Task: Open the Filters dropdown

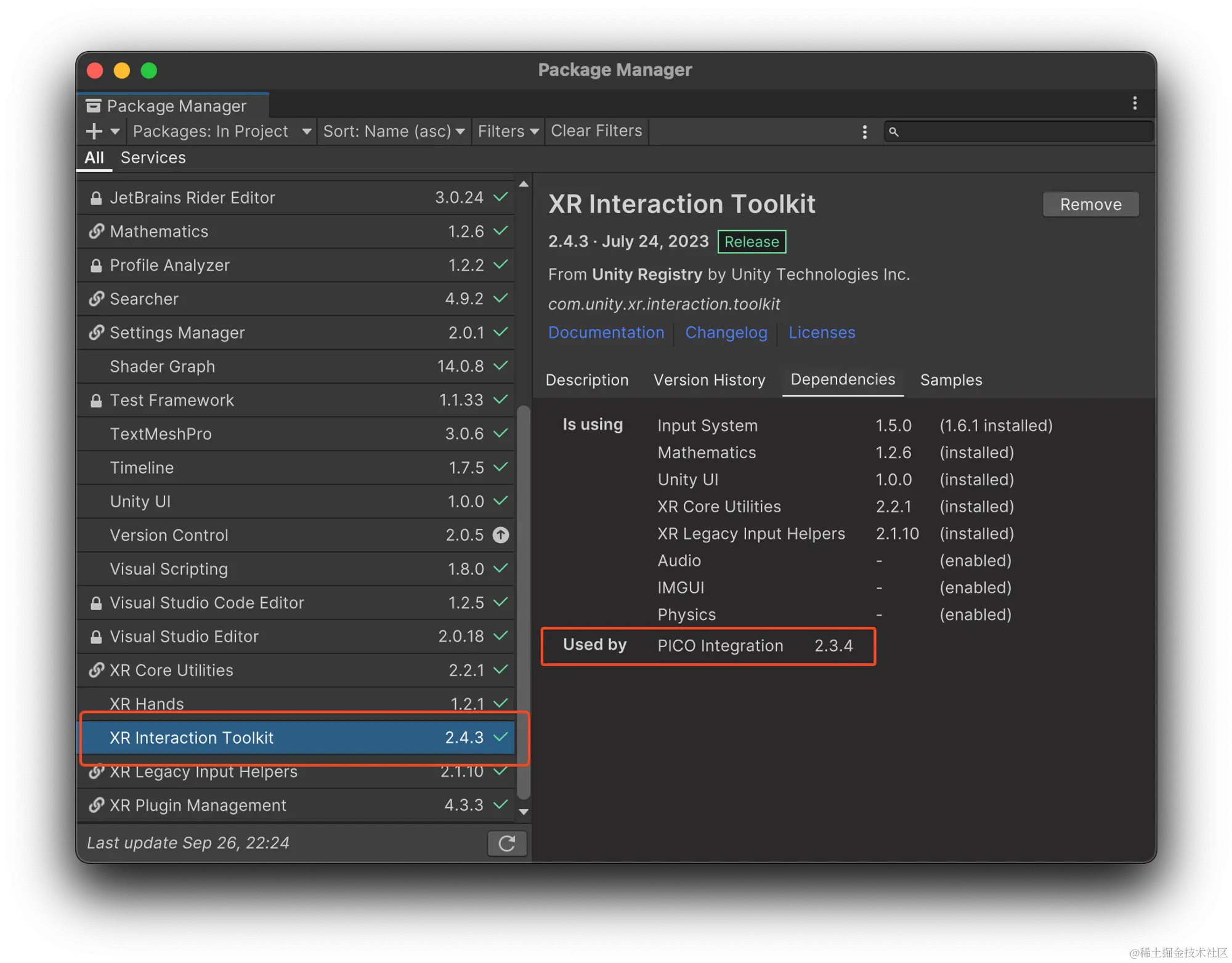Action: (x=508, y=131)
